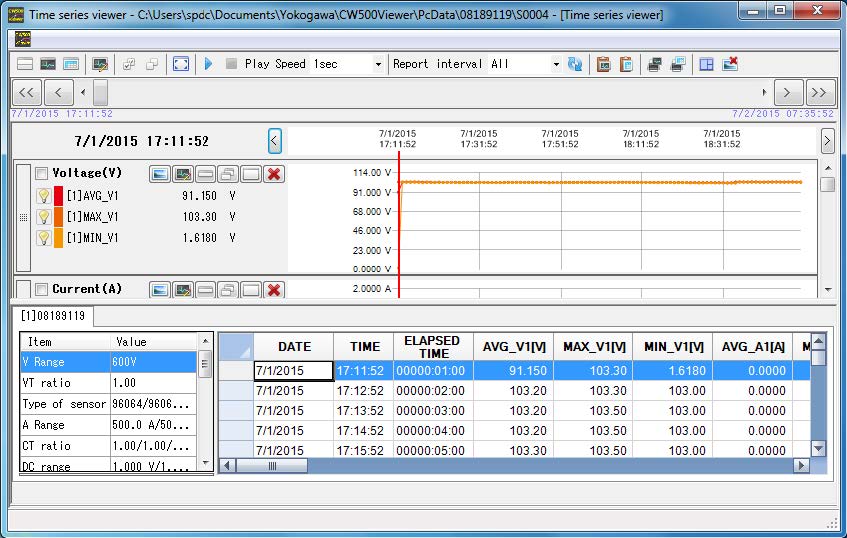Click the light orange MIN_V1 color swatch
Viewport: 847px width, 538px height.
(x=58, y=238)
